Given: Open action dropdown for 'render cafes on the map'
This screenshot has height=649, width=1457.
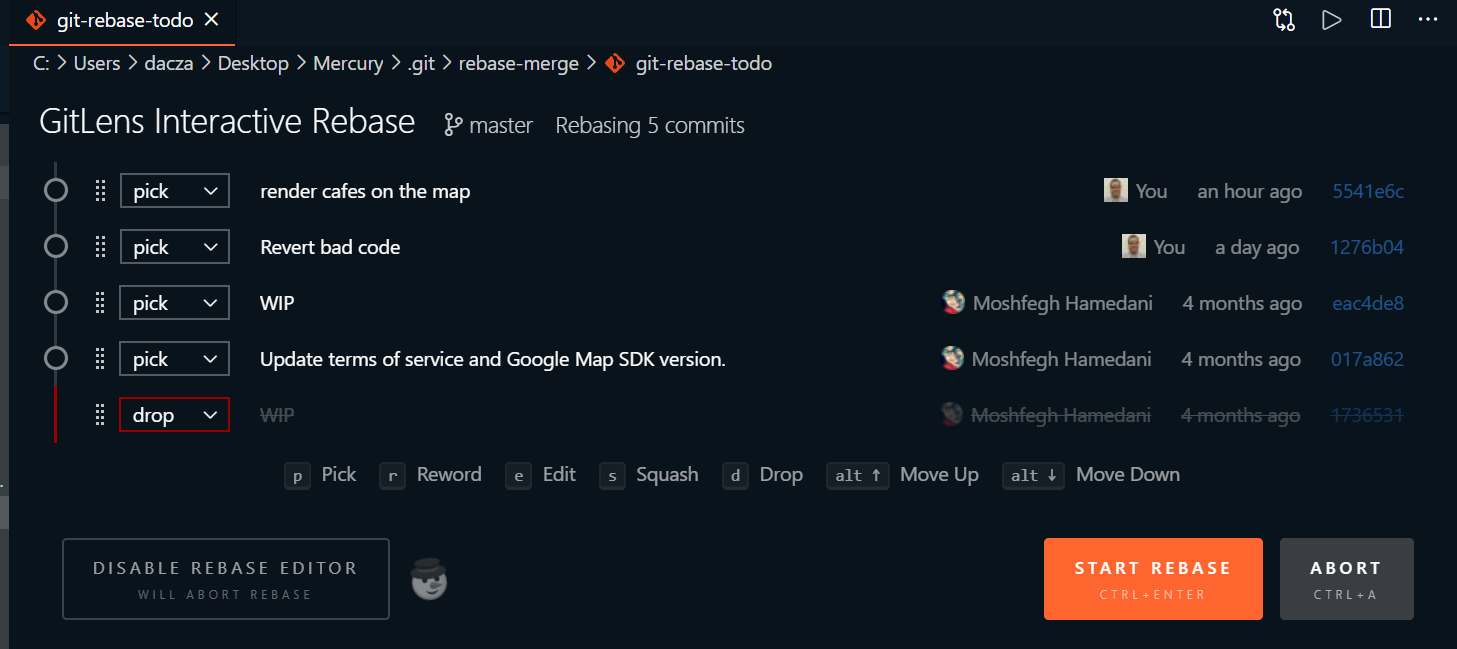Looking at the screenshot, I should [175, 191].
